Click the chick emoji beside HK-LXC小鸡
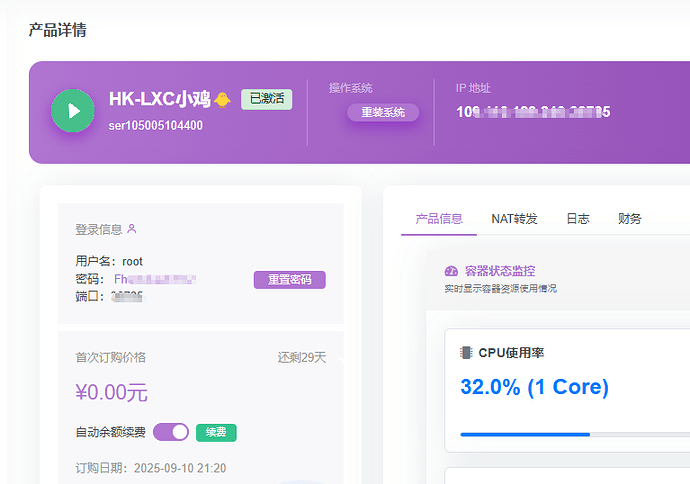This screenshot has height=484, width=690. tap(222, 99)
